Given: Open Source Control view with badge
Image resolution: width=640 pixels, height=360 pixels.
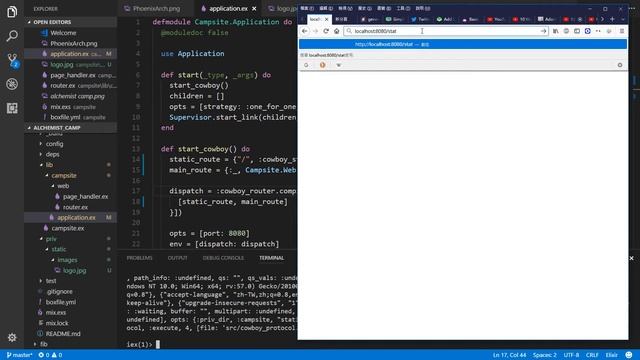Looking at the screenshot, I should 12,60.
